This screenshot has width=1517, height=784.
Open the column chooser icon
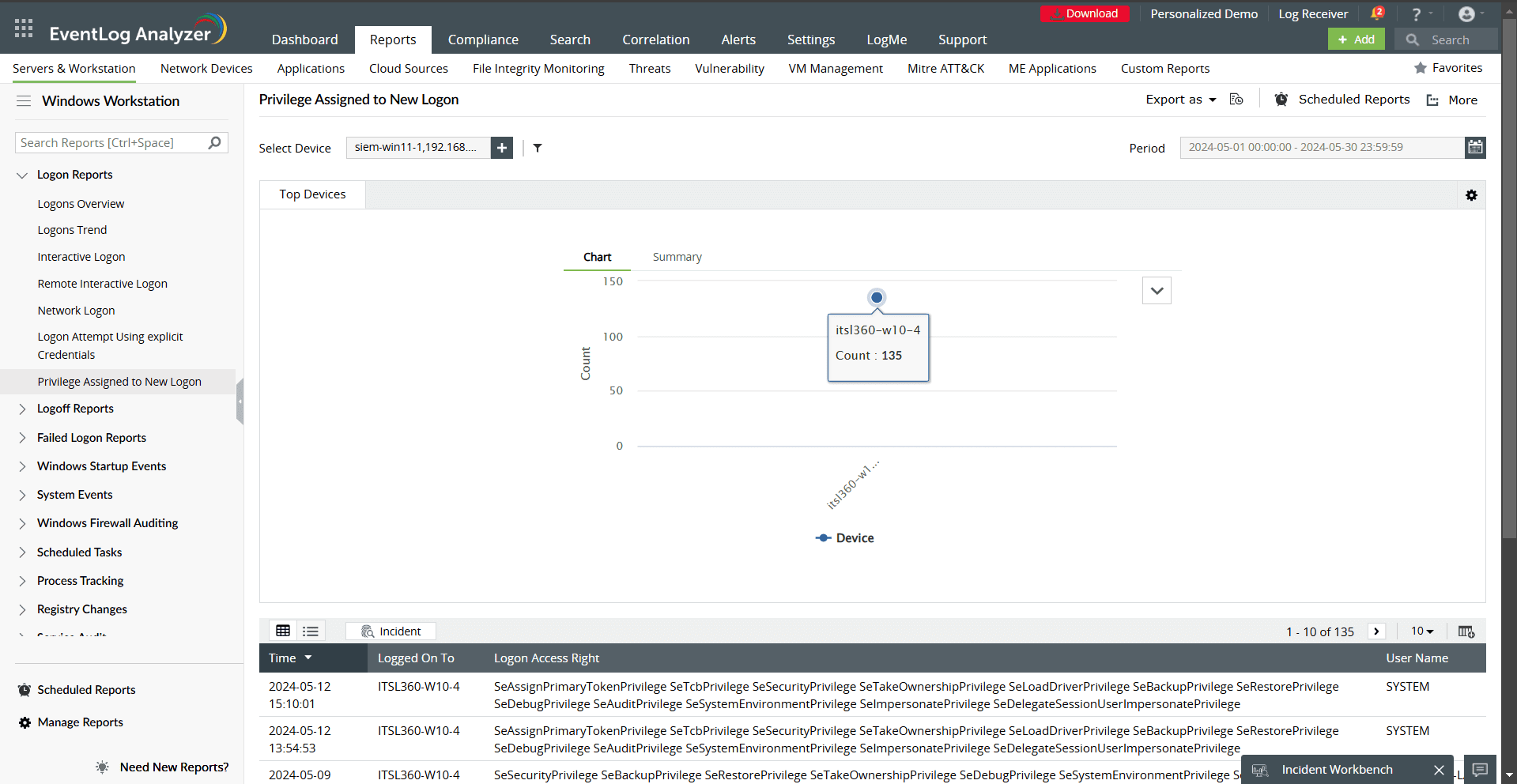pos(1466,631)
